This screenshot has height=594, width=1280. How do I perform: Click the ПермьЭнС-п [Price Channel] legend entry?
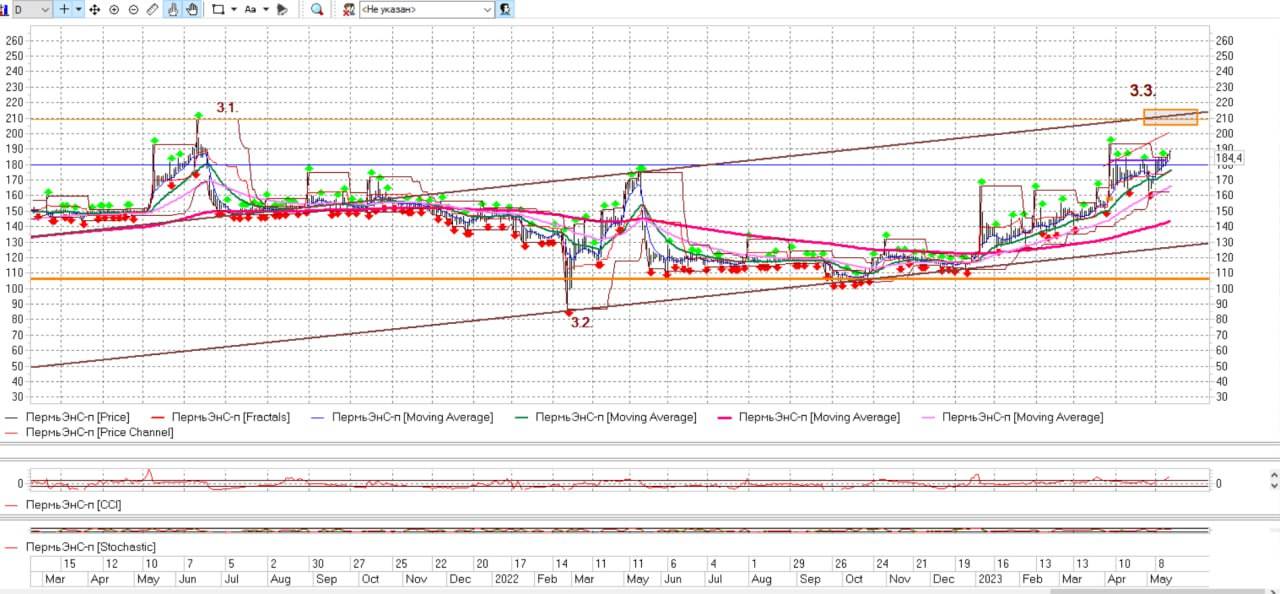pos(89,432)
